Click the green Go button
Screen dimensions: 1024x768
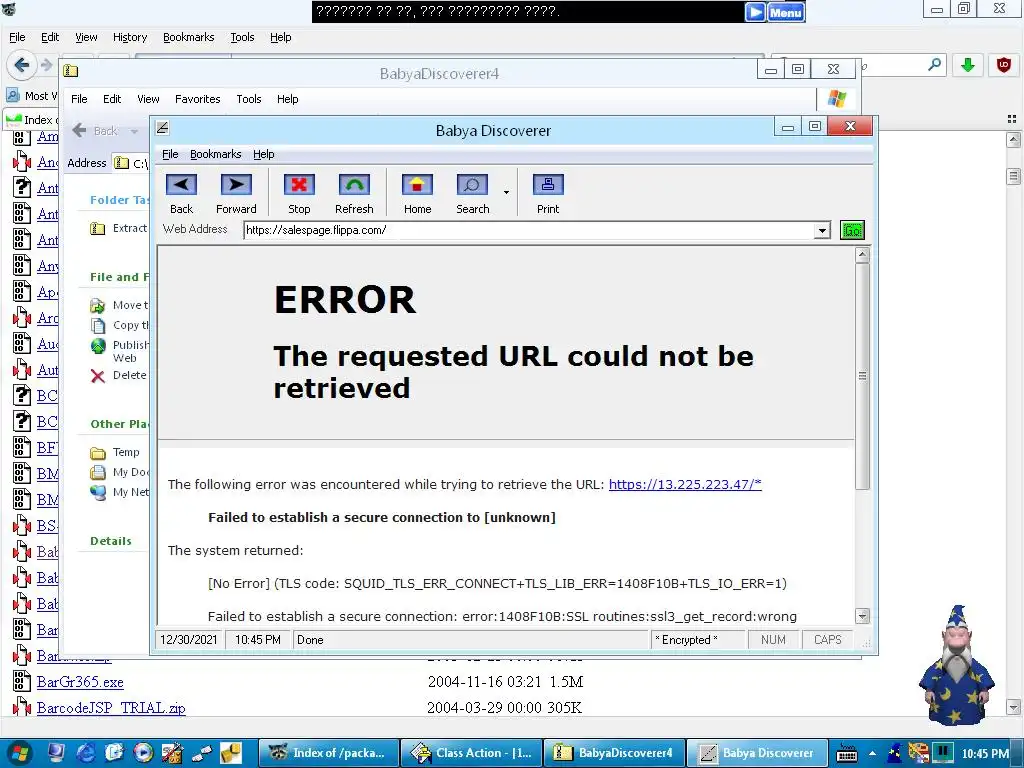click(852, 230)
